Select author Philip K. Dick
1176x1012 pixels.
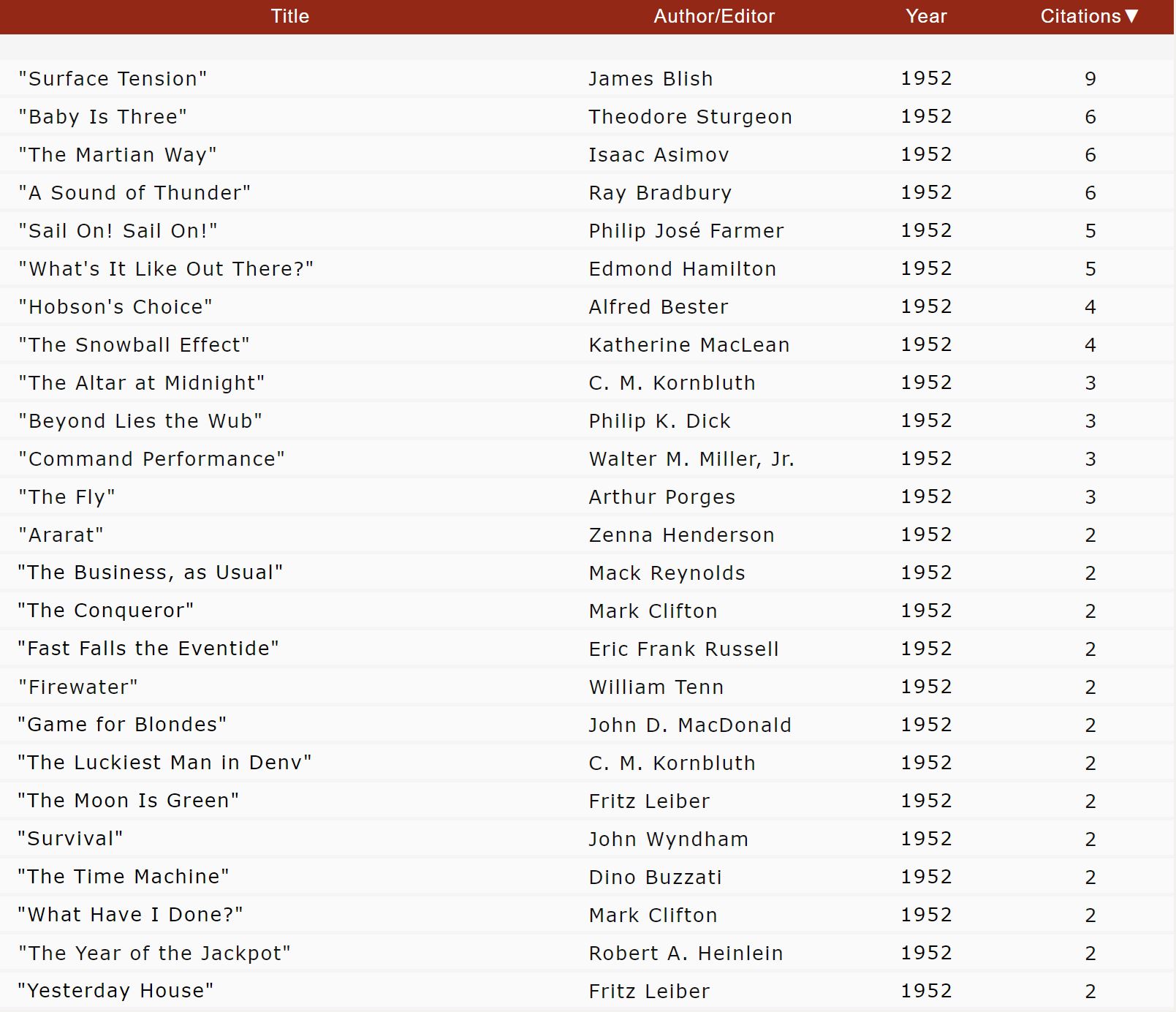point(659,420)
